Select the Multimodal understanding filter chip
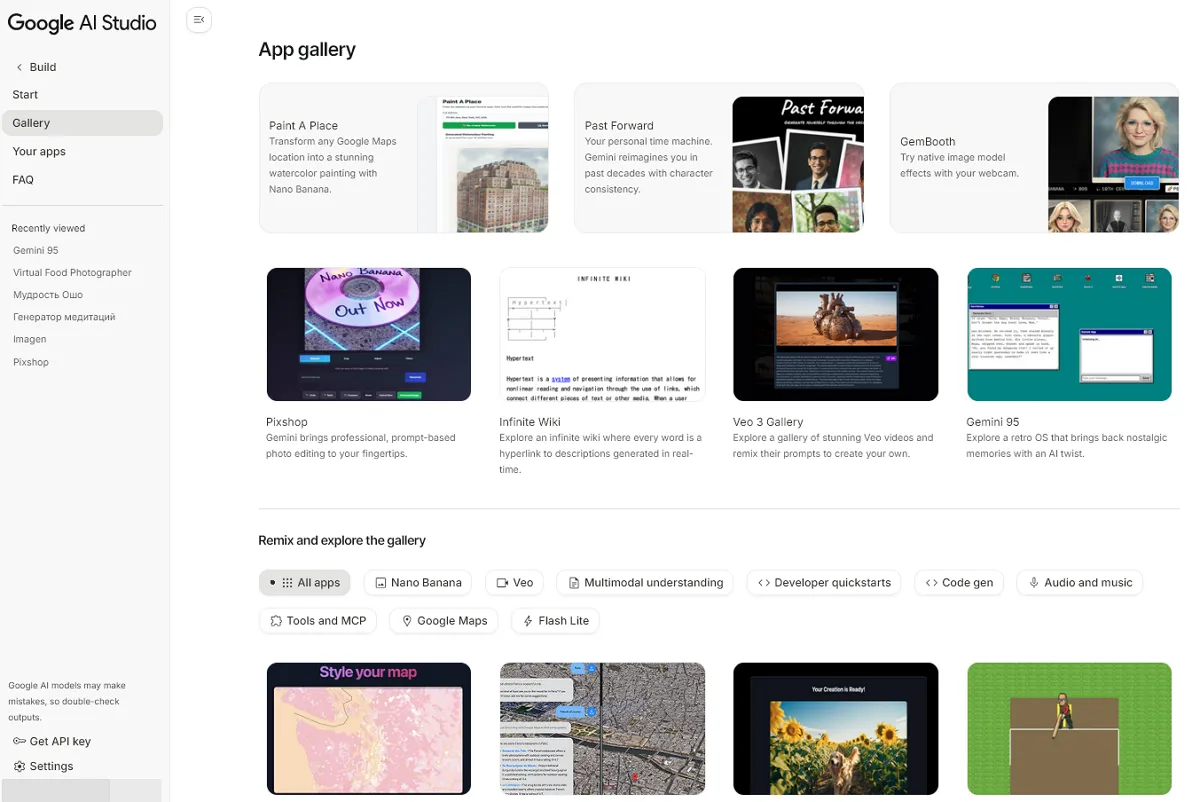1200x802 pixels. (x=645, y=582)
